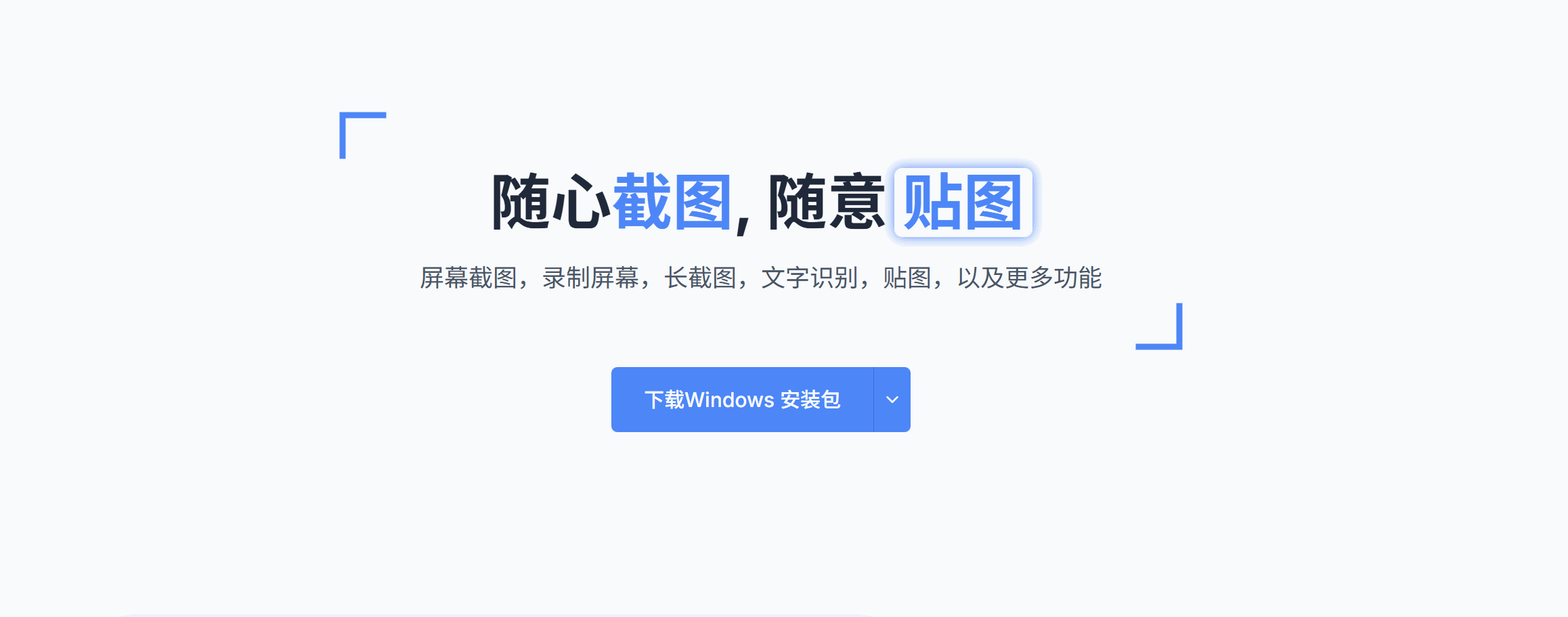Select the highlighted 贴图 badge in the headline

tap(963, 203)
